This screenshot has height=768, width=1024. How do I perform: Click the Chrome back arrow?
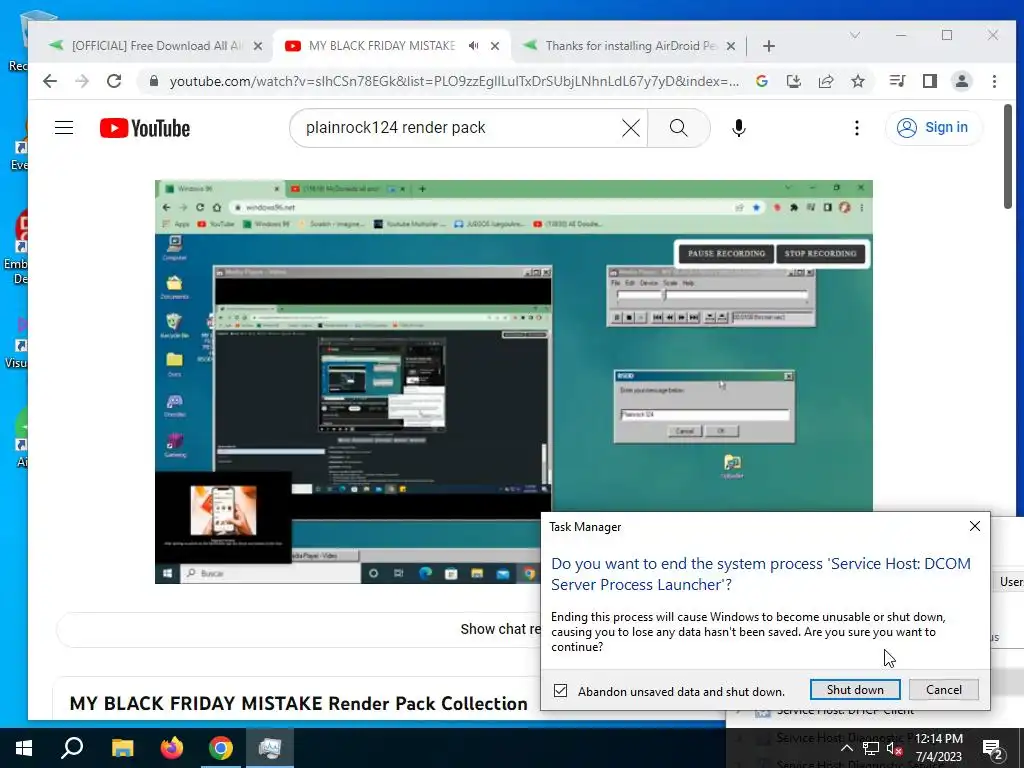pos(50,81)
